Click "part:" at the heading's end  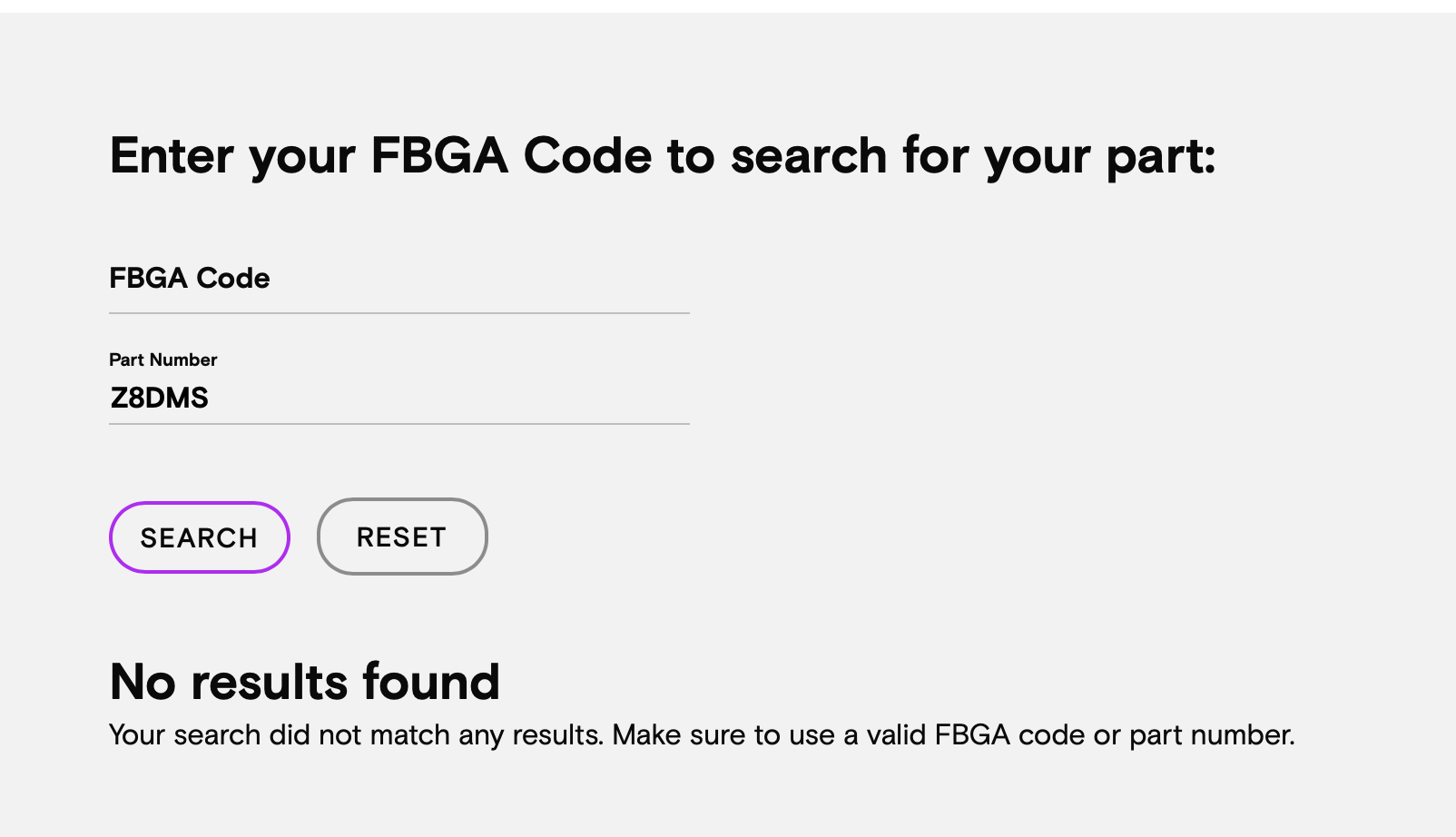pos(1160,157)
